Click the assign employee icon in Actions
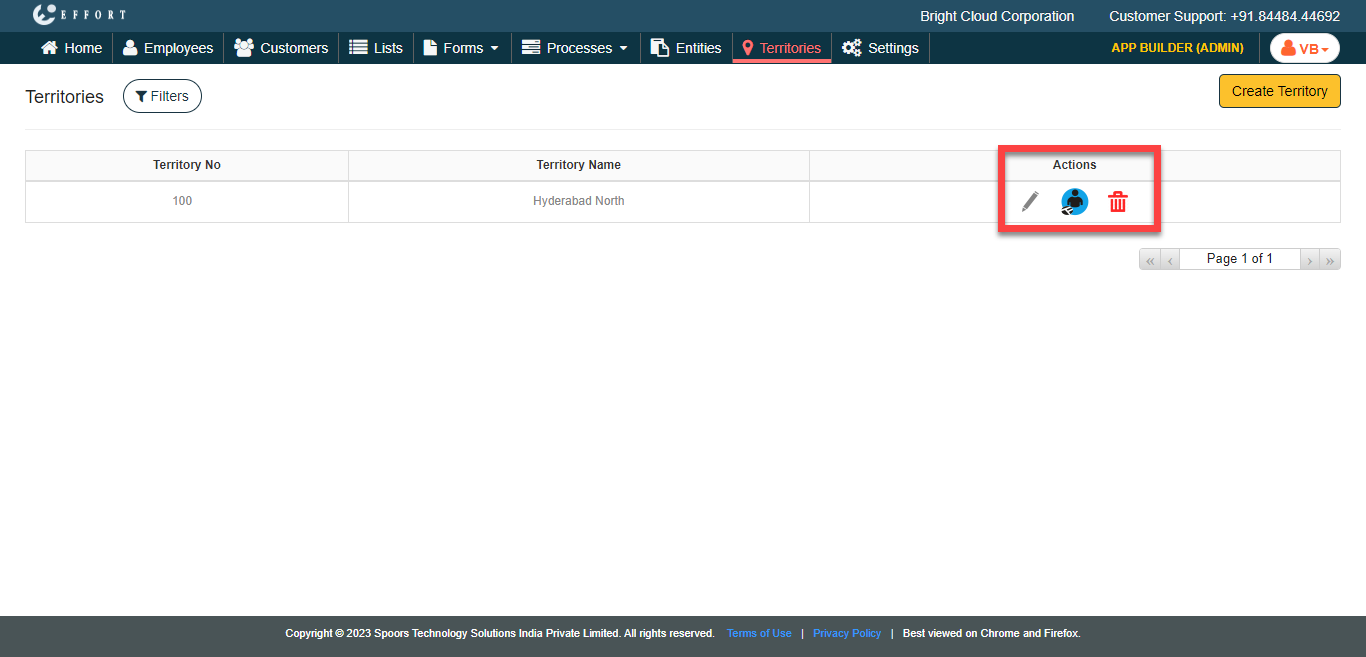The height and width of the screenshot is (657, 1366). click(x=1074, y=202)
